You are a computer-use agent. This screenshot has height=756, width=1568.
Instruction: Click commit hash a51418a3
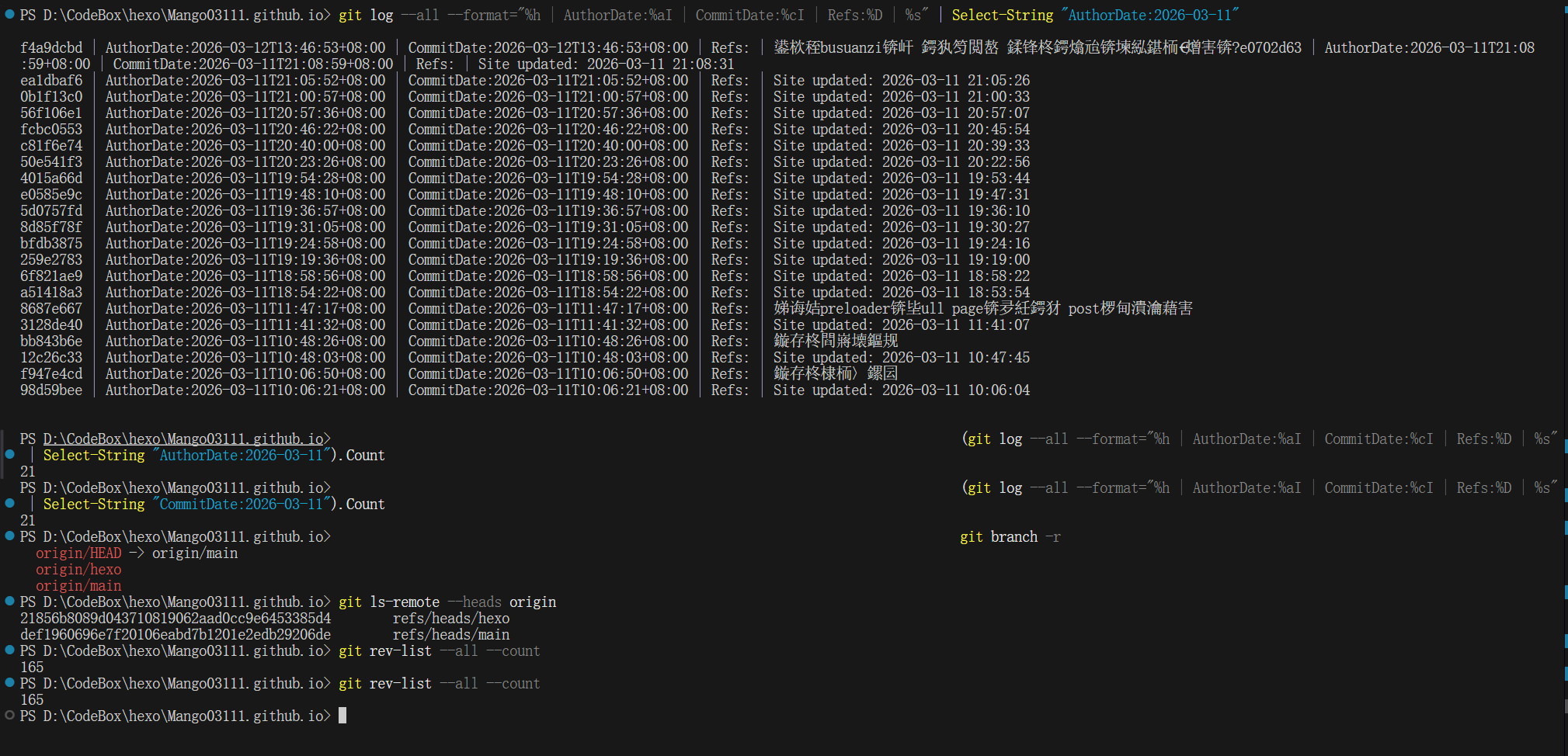51,292
